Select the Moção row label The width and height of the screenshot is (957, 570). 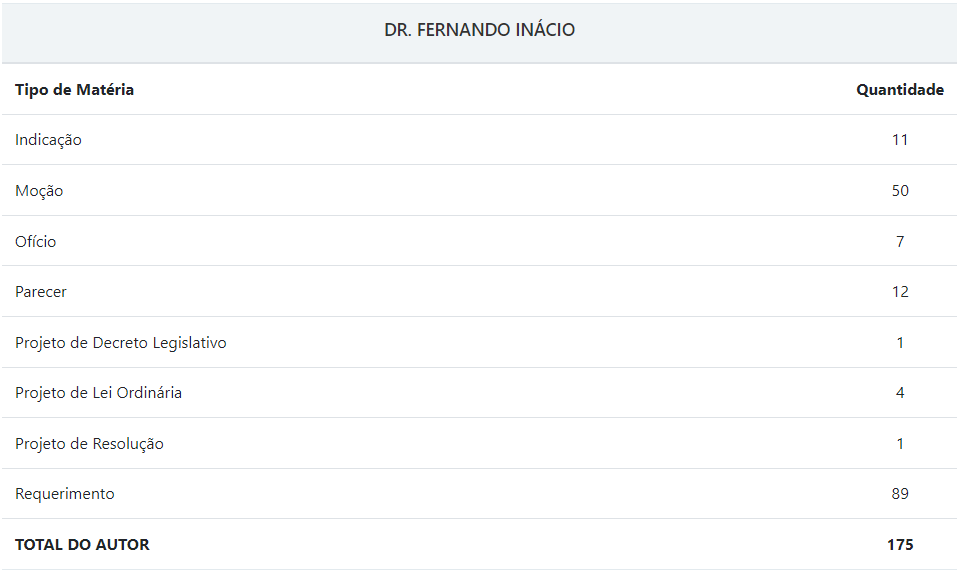(39, 190)
